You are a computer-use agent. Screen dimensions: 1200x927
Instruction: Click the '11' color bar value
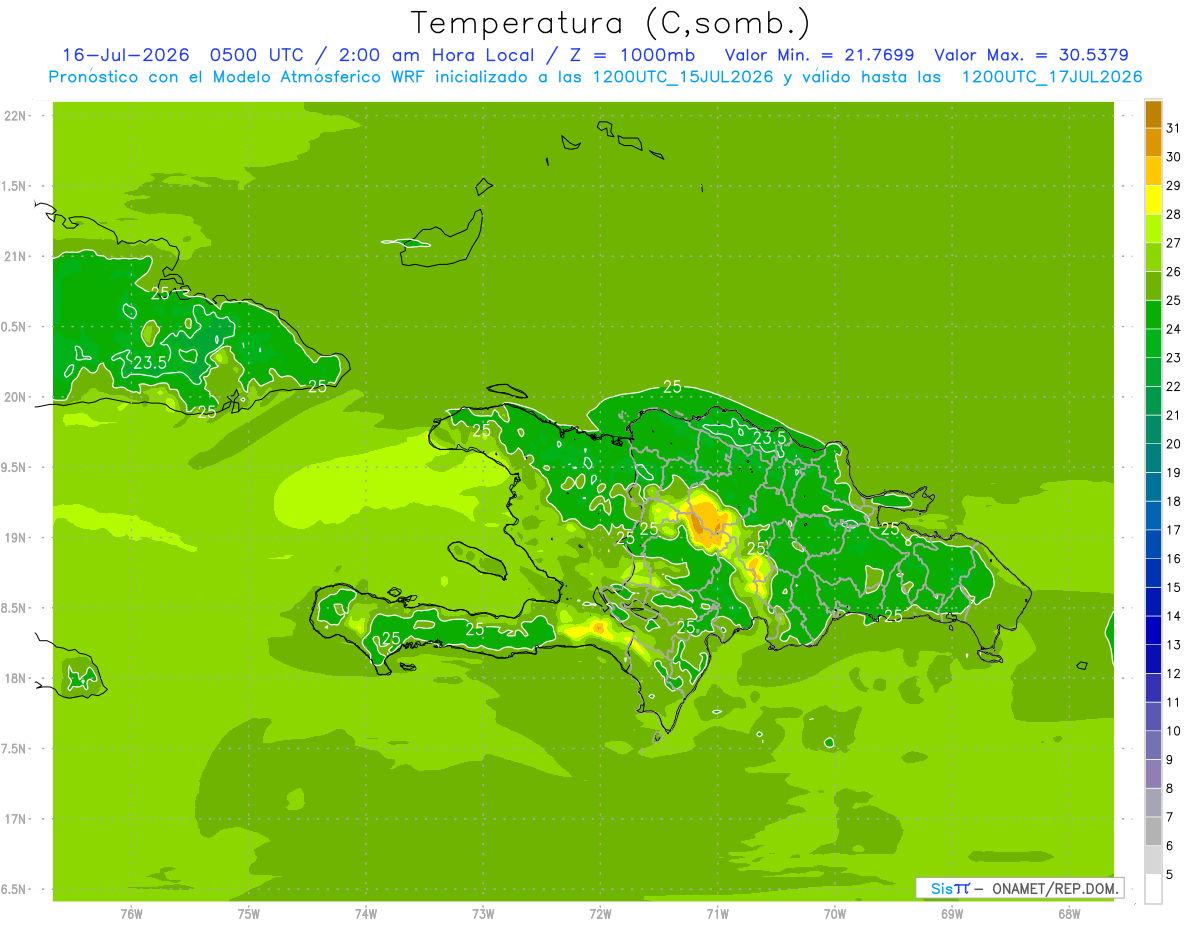1174,702
